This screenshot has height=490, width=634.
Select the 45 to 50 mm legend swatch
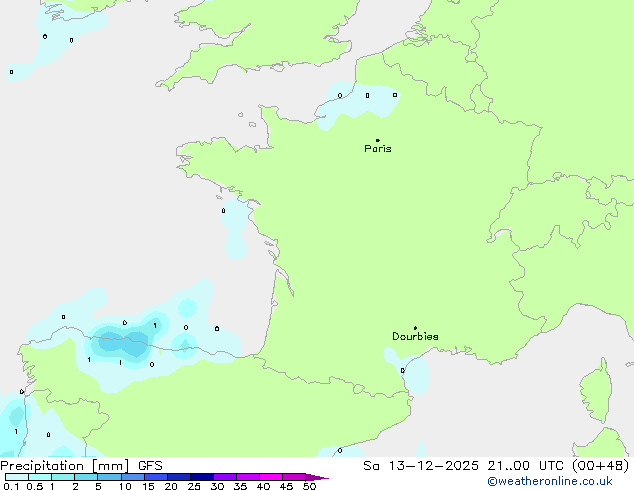[294, 477]
